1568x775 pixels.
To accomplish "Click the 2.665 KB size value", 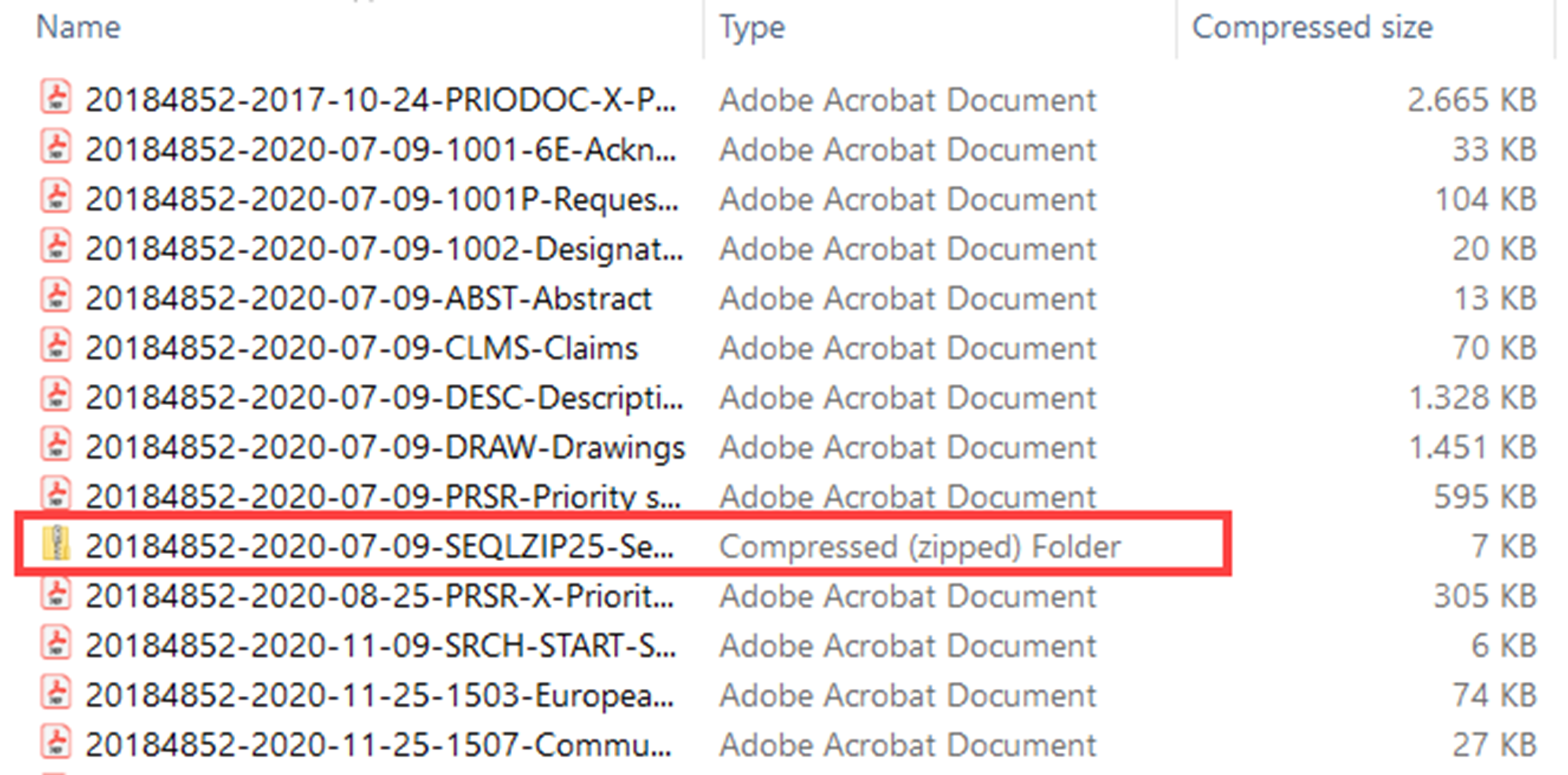I will tap(1471, 100).
